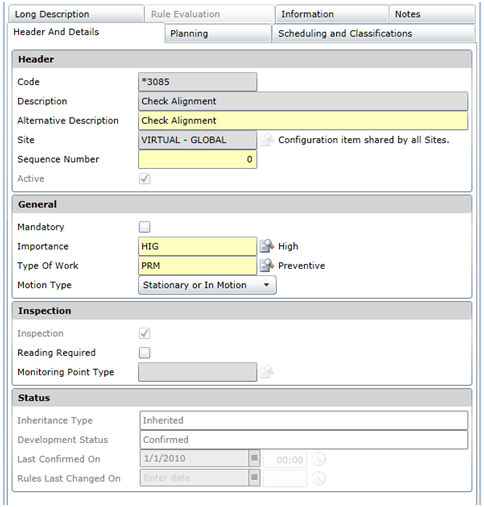This screenshot has height=507, width=484.
Task: Enable the Reading Required checkbox
Action: click(x=145, y=353)
